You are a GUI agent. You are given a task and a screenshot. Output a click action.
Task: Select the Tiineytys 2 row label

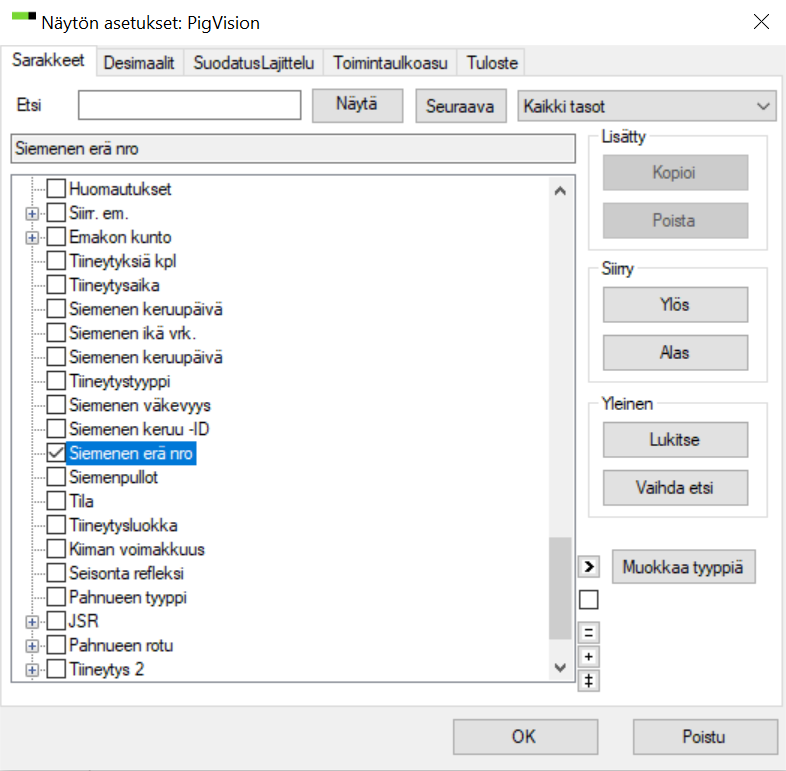[107, 669]
